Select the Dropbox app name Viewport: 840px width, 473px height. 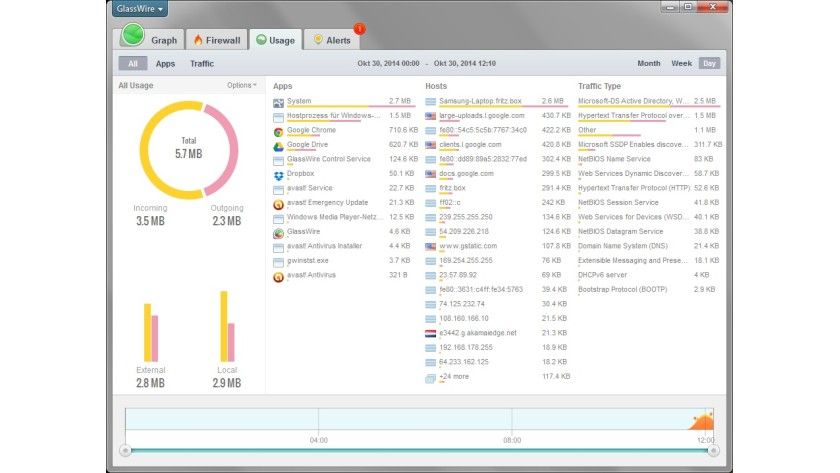coord(300,174)
